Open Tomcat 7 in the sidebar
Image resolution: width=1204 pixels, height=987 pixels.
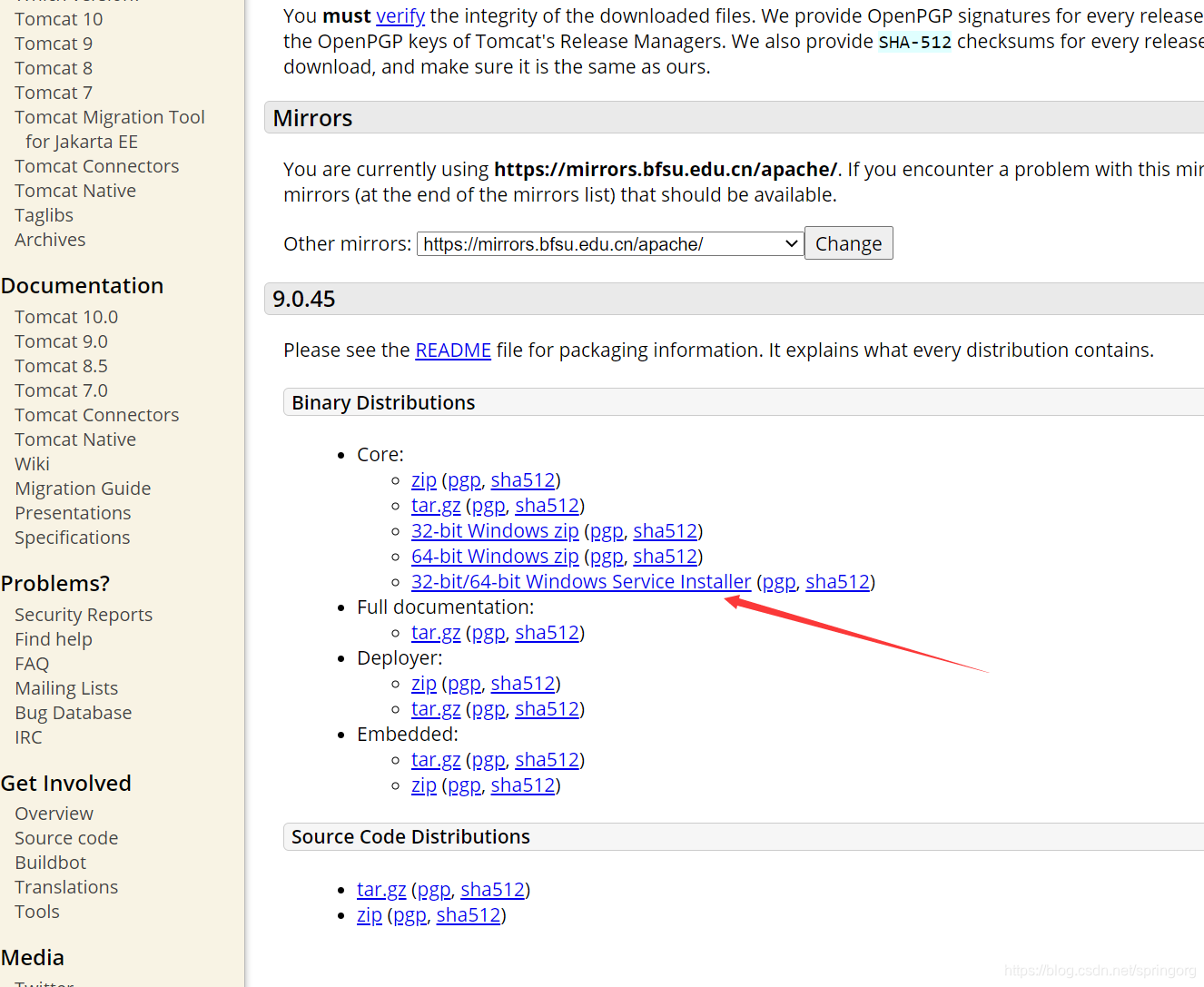click(x=54, y=93)
